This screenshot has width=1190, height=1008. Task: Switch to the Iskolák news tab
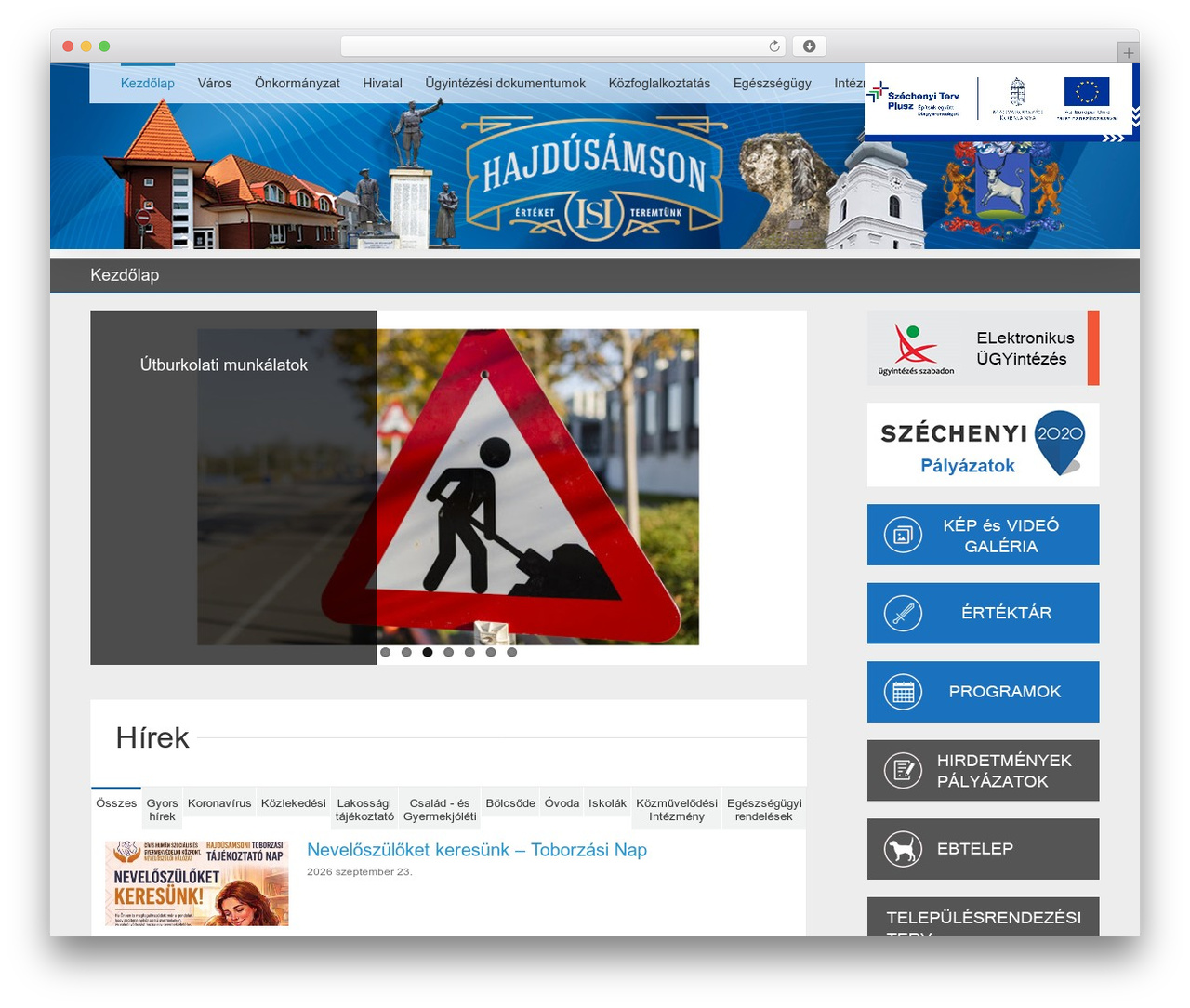click(607, 803)
